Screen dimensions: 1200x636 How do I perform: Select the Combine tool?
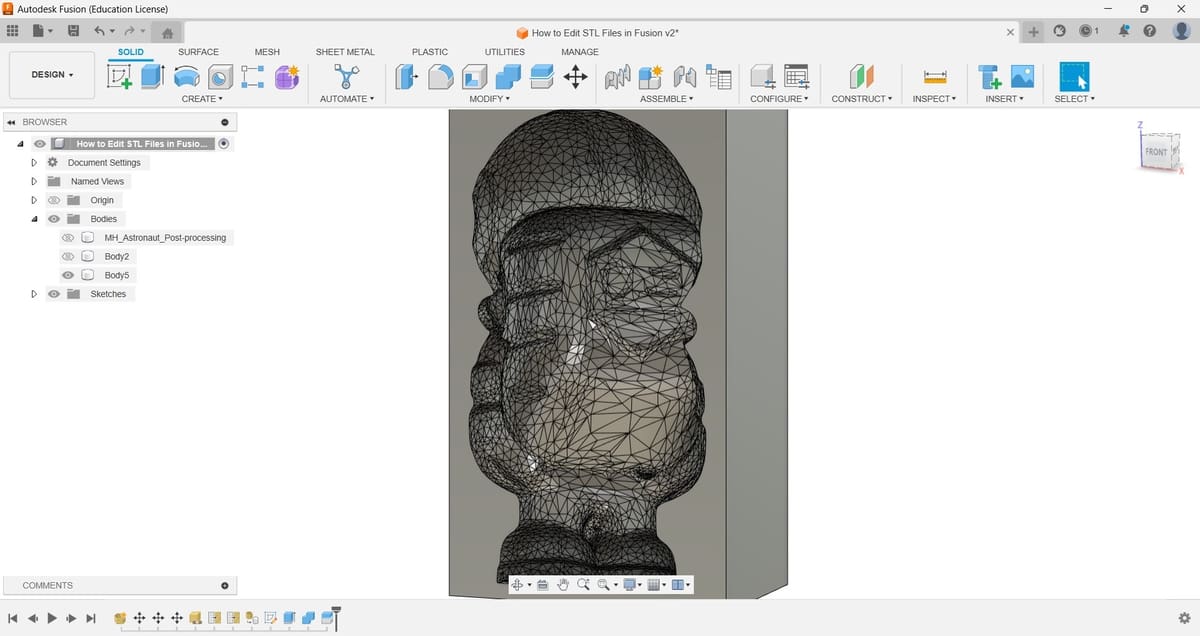(x=508, y=77)
